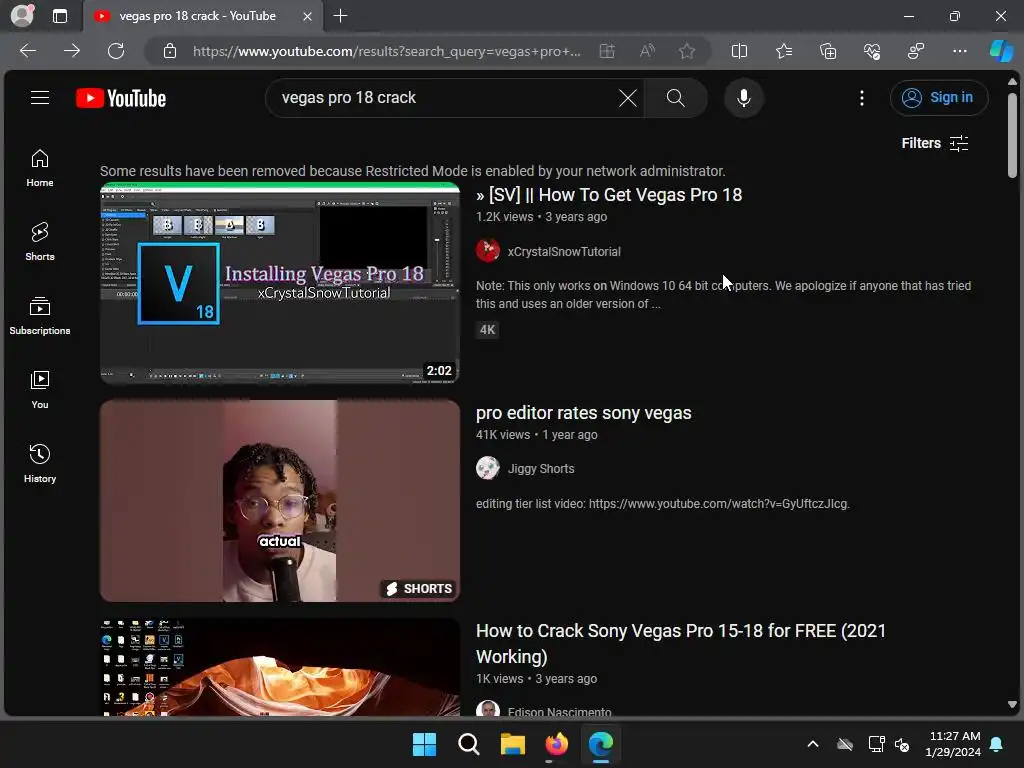Screen dimensions: 1024x768
Task: Open video title How To Get Vegas Pro 18
Action: click(x=609, y=195)
